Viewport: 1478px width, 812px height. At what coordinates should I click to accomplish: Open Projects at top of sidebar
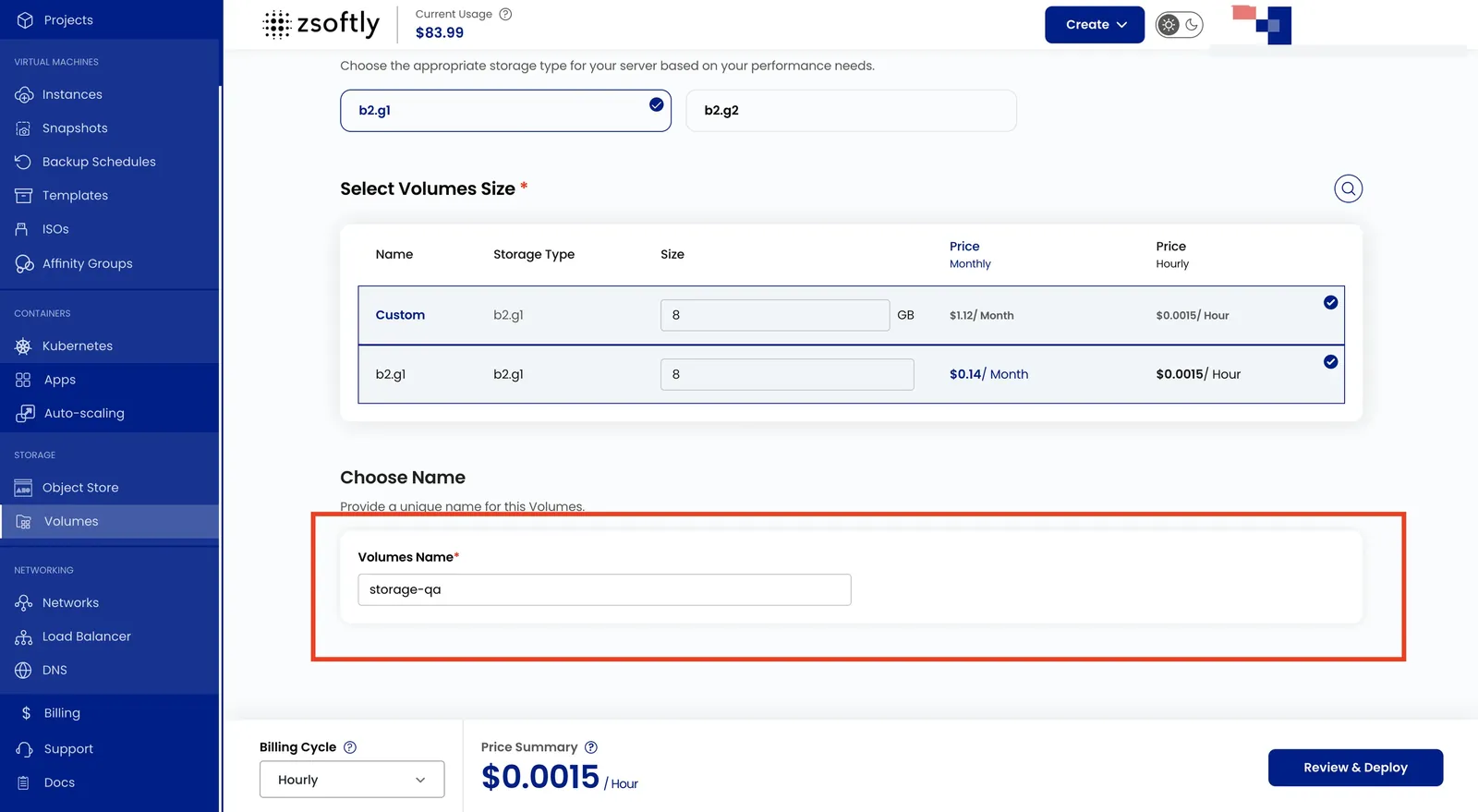[x=68, y=19]
